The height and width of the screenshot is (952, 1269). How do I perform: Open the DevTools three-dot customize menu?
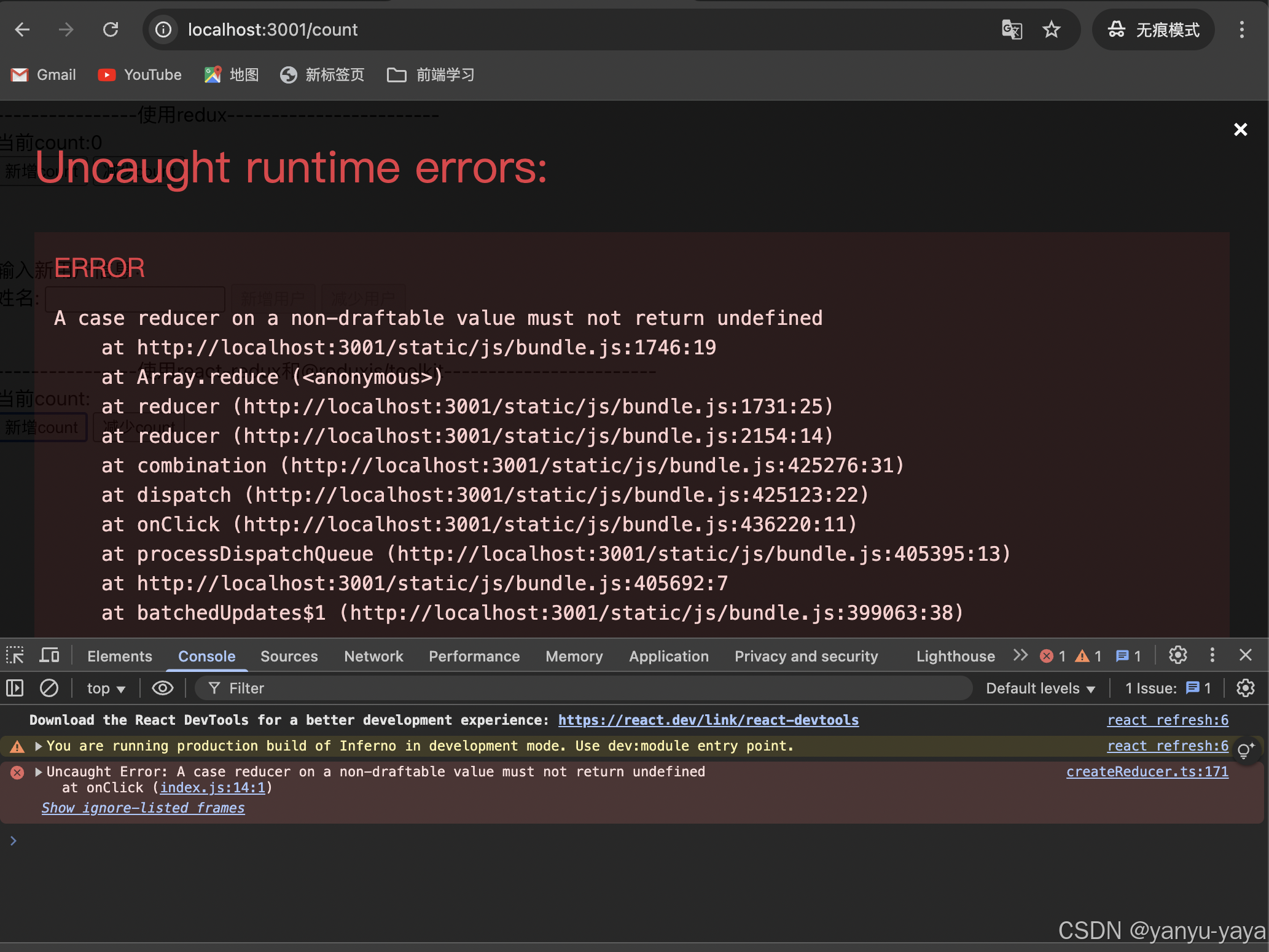1212,655
